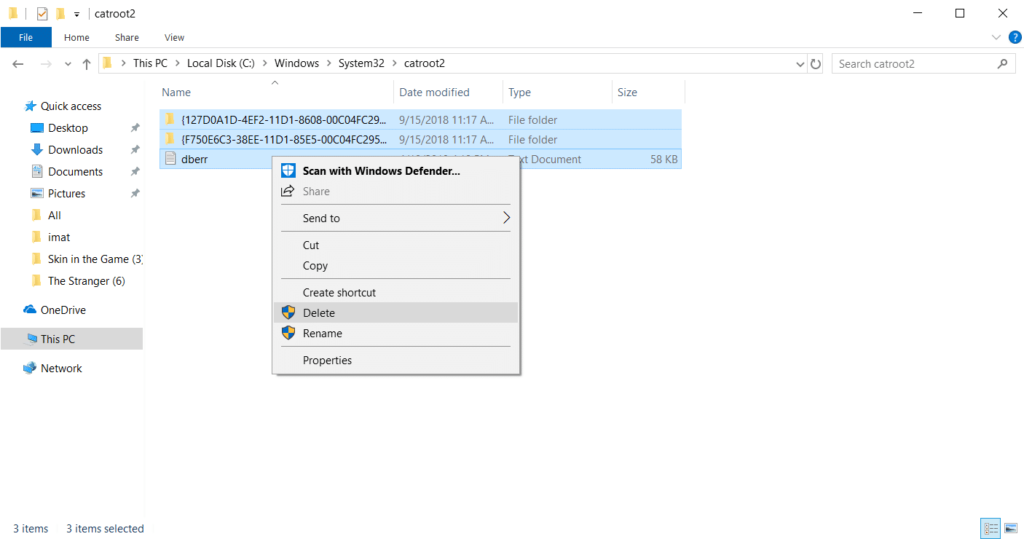Click This PC in the address breadcrumb

[x=150, y=63]
